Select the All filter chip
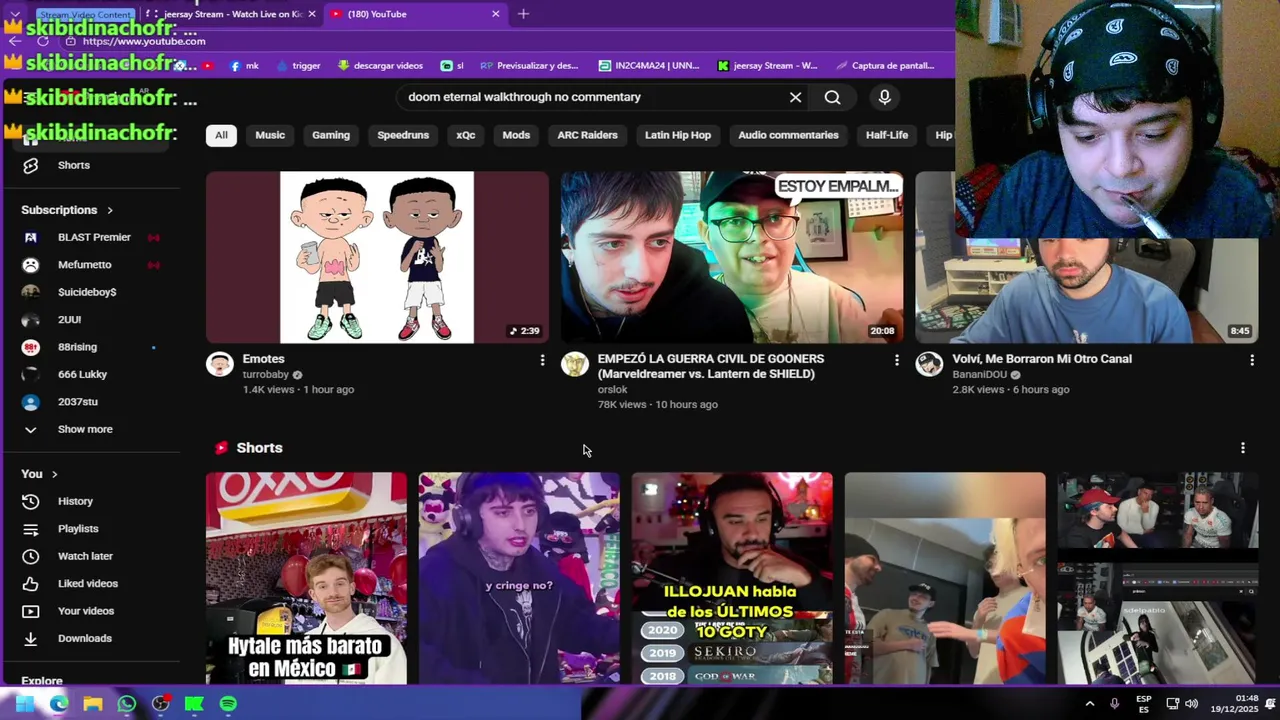The image size is (1280, 720). (221, 135)
